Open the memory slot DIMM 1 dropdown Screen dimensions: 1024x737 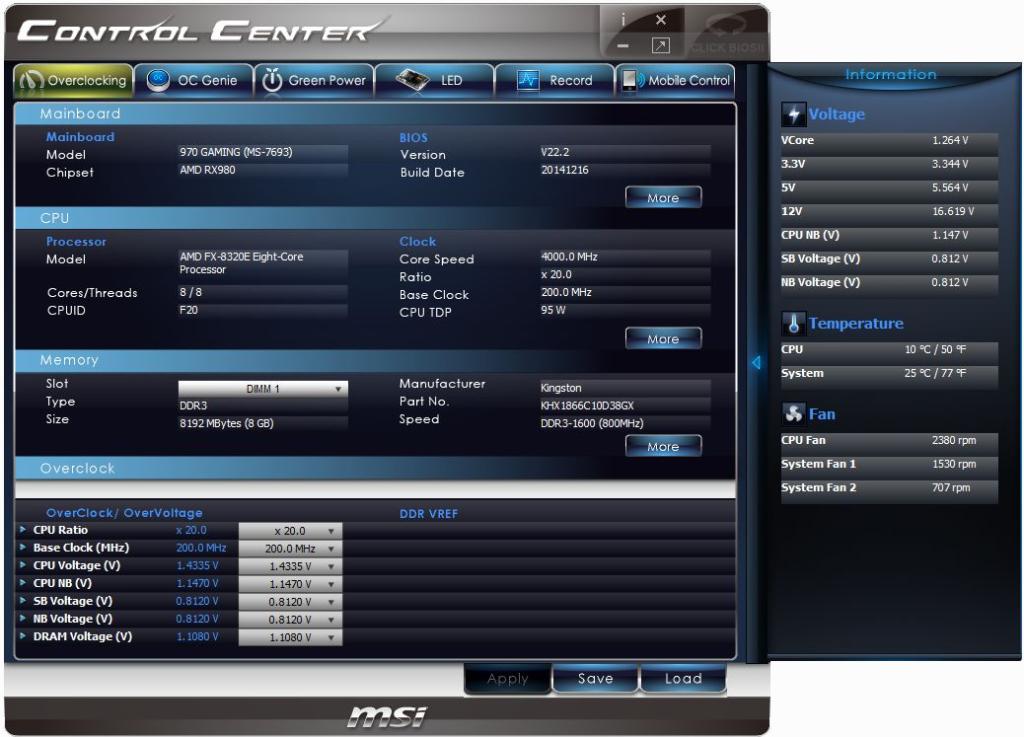click(263, 388)
